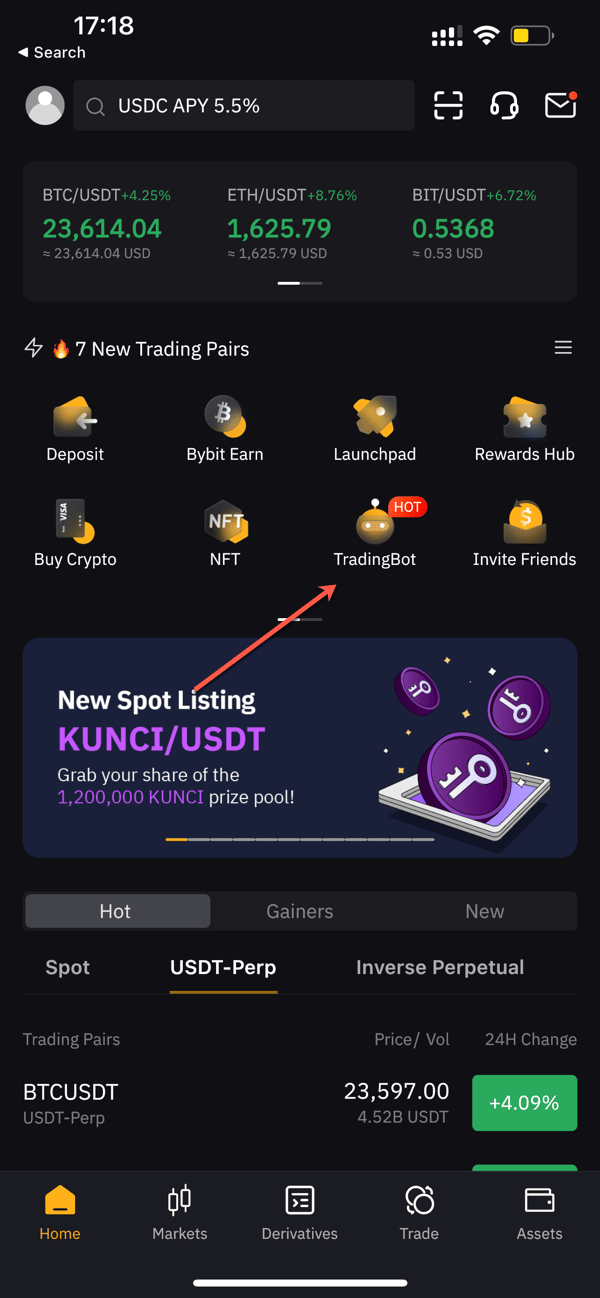Tap the BTCUSDT +4.09% change button
Image resolution: width=600 pixels, height=1298 pixels.
[x=524, y=1103]
